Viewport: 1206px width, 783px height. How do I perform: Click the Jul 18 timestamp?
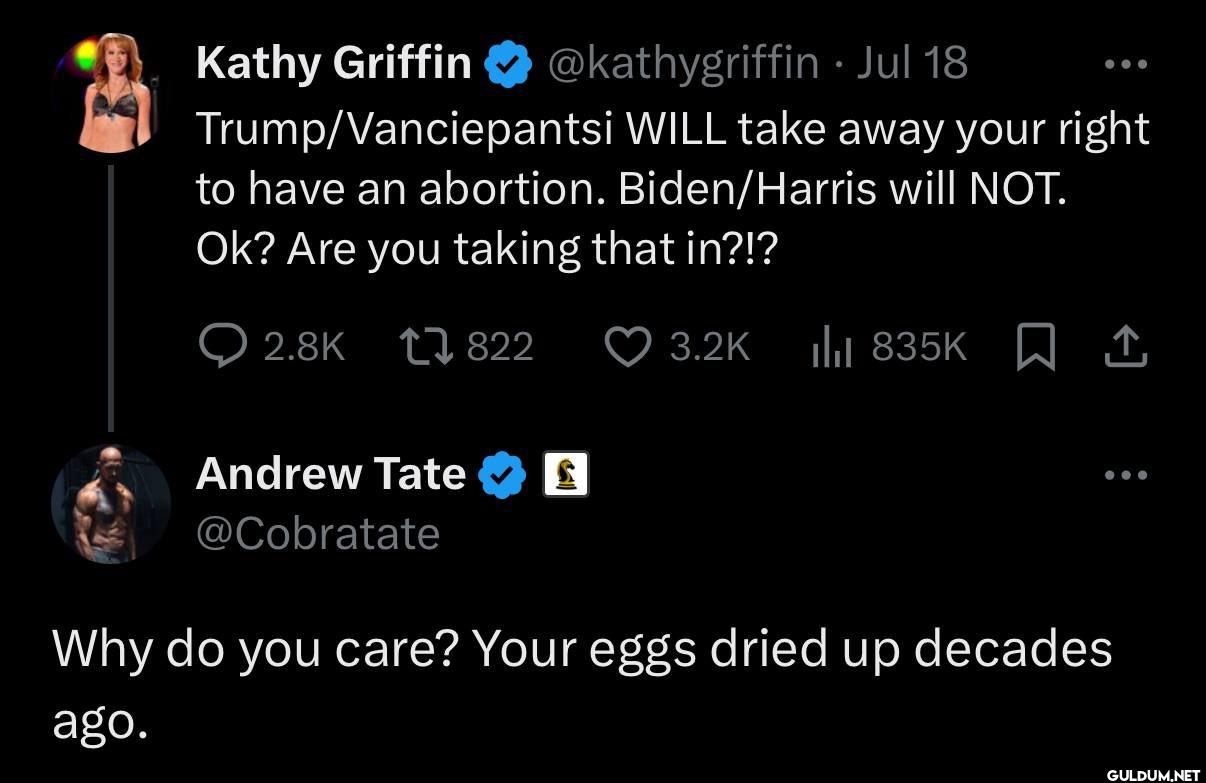tap(913, 64)
